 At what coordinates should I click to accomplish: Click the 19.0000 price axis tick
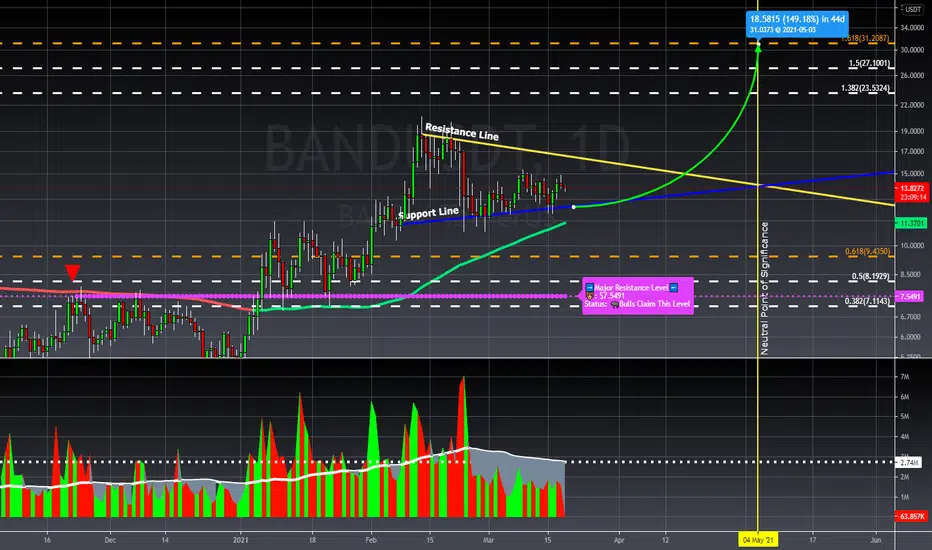912,131
